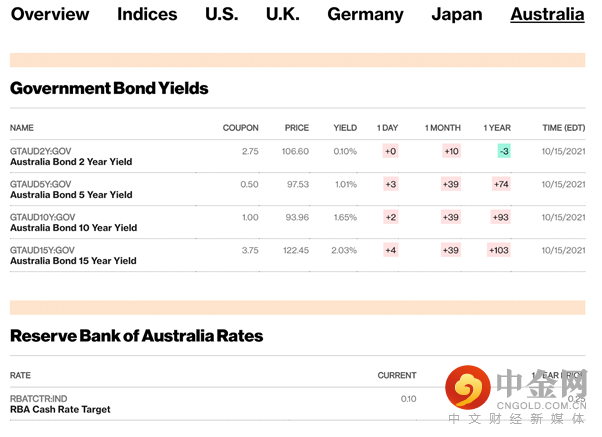
Task: Click the green -3 one-year change badge
Action: tap(504, 151)
